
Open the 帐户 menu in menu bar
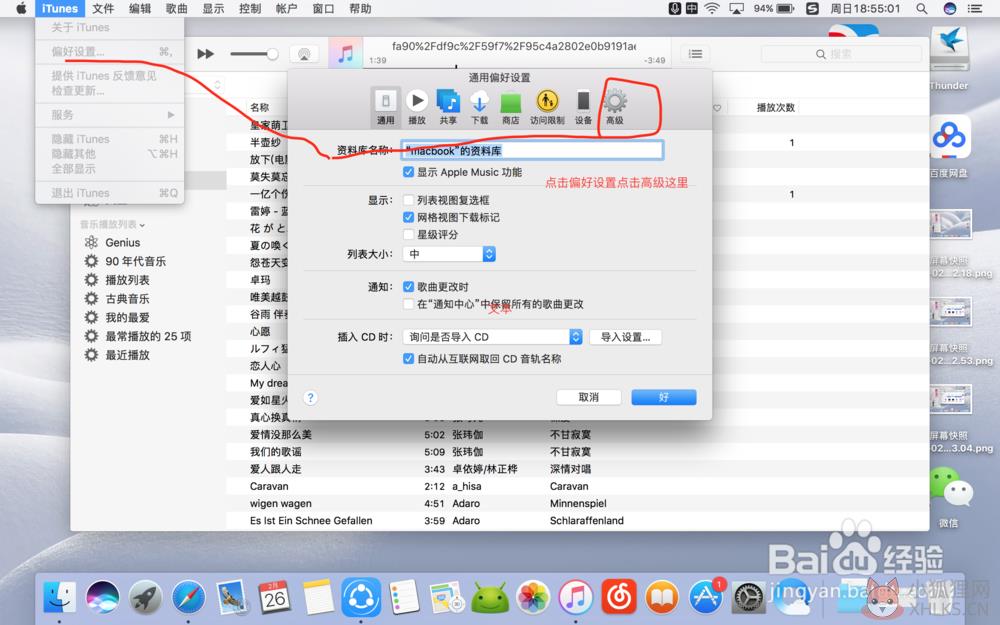(x=286, y=8)
